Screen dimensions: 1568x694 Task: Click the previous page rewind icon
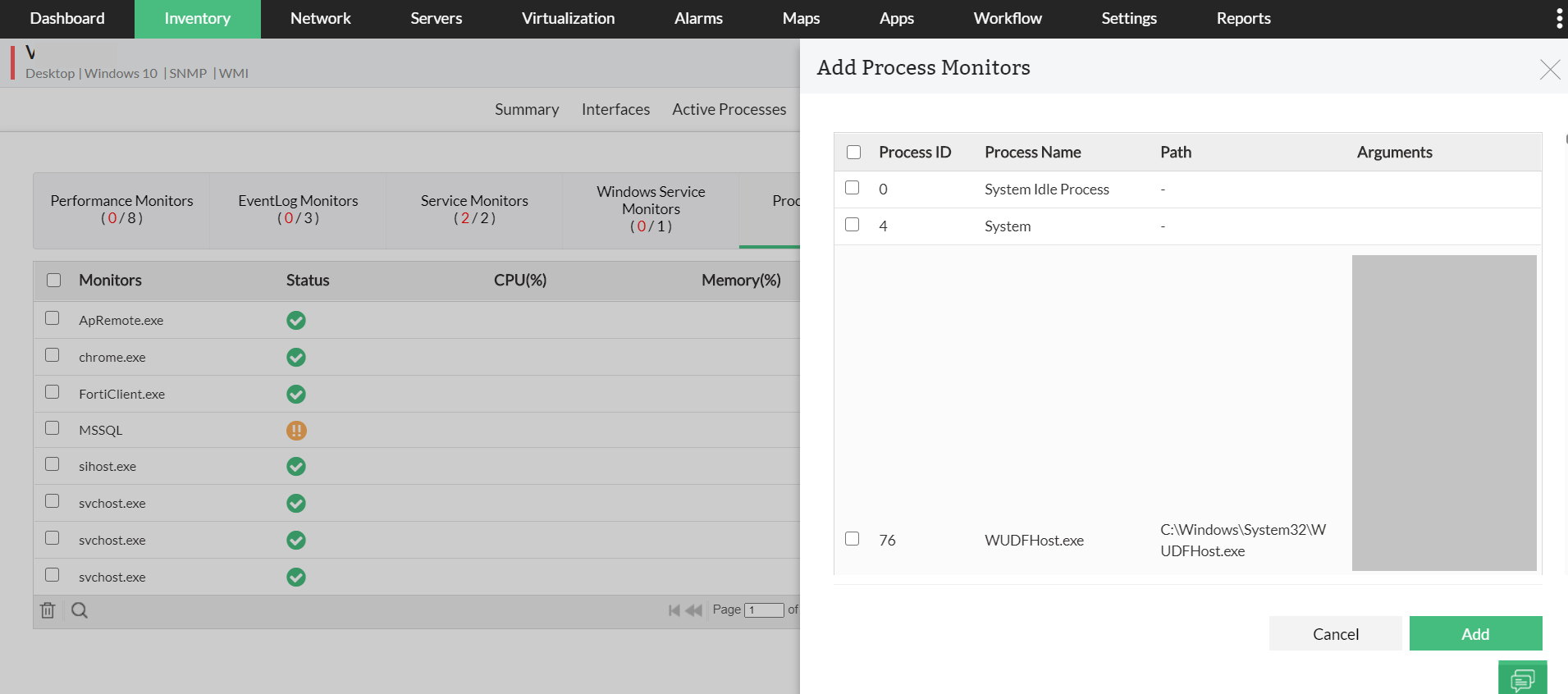(x=694, y=610)
